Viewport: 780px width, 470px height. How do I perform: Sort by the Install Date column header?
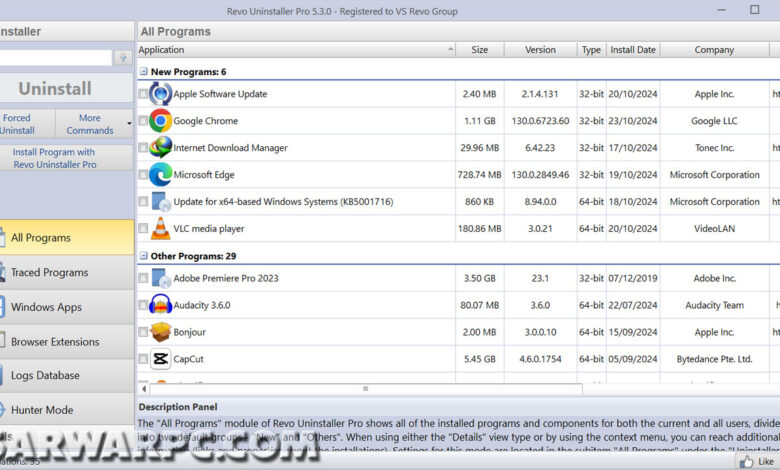click(633, 50)
